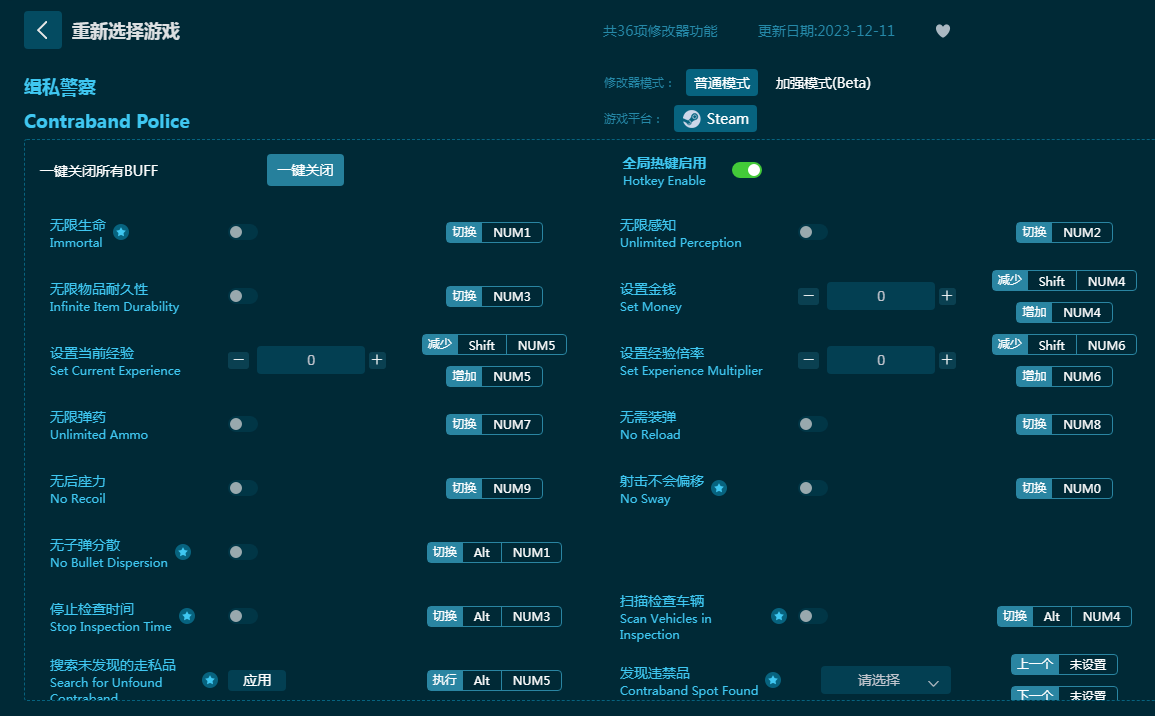Click the 更新日期:2023-12-11 text

pos(826,31)
